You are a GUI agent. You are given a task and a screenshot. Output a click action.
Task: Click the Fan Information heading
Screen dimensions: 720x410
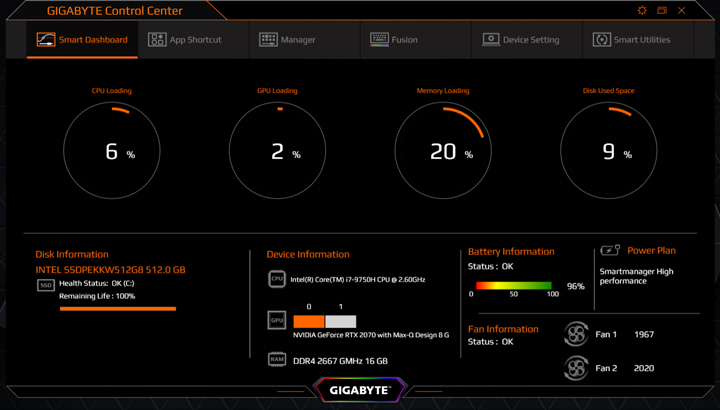click(x=503, y=329)
